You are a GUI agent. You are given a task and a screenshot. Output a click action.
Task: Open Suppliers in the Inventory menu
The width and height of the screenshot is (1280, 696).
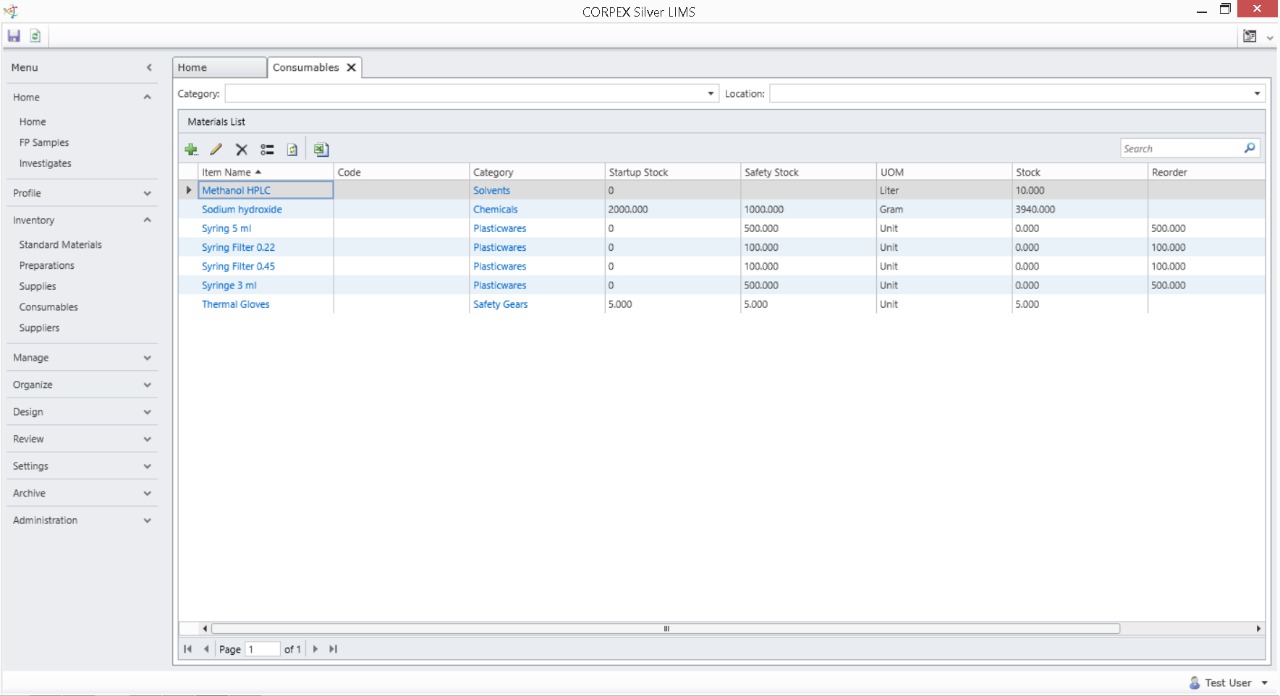tap(39, 328)
